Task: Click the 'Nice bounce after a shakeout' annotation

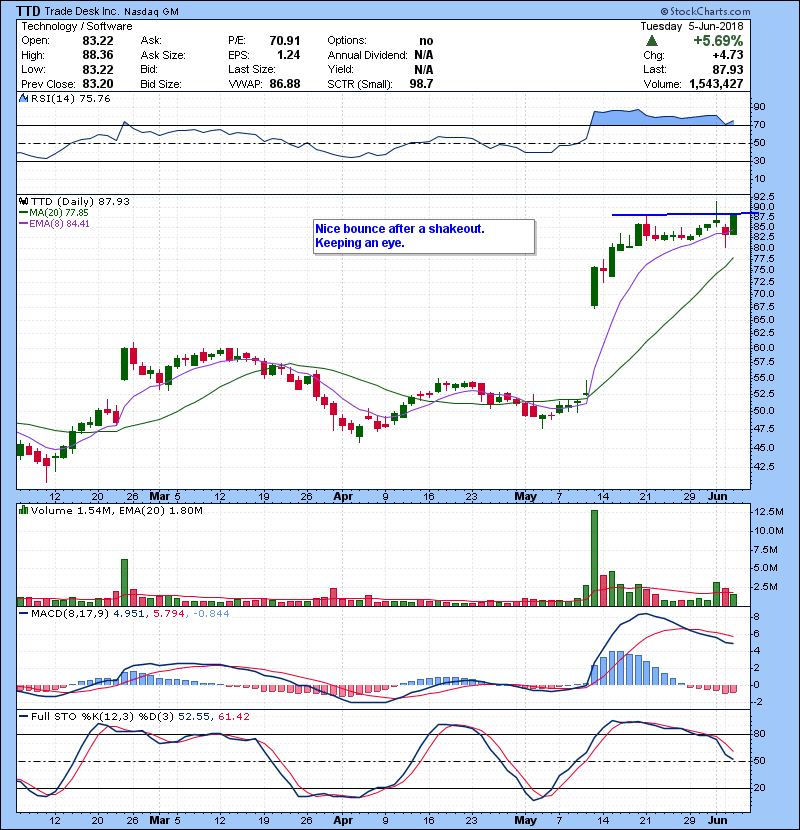Action: [424, 236]
